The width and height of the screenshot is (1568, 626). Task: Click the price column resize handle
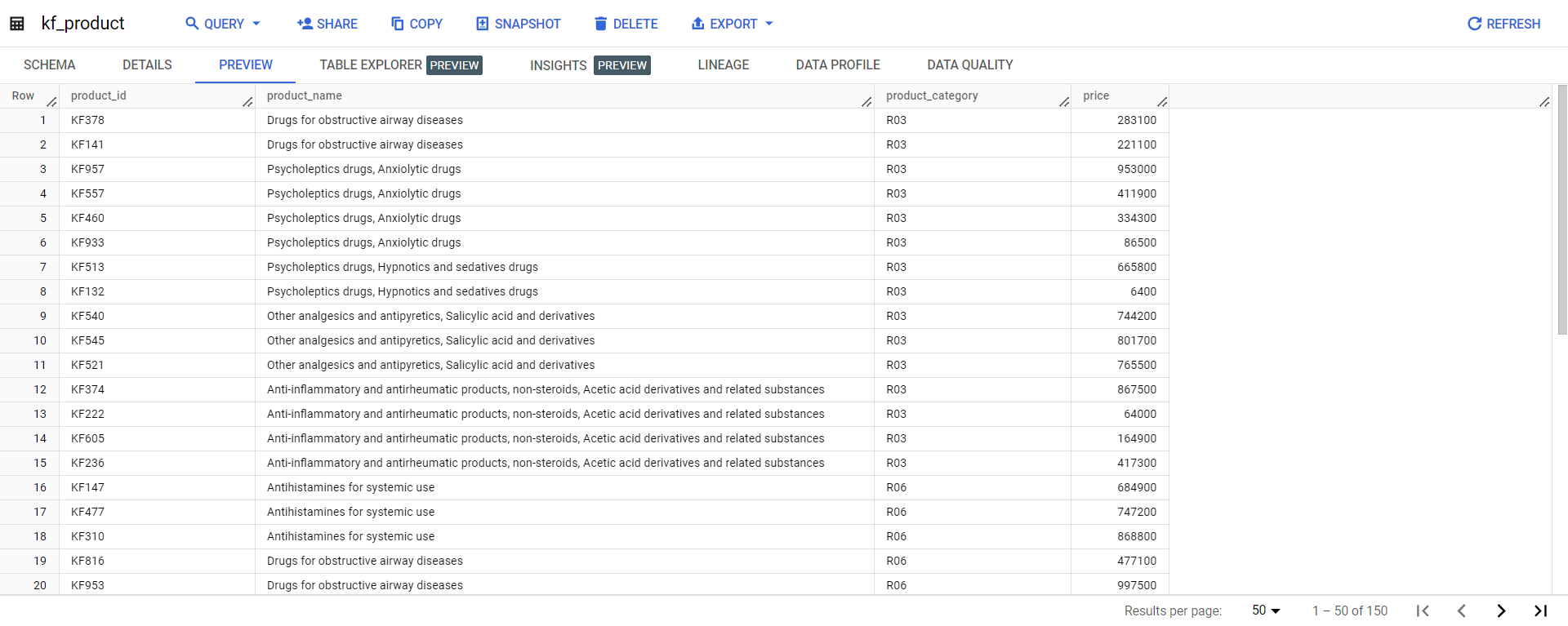[x=1162, y=101]
